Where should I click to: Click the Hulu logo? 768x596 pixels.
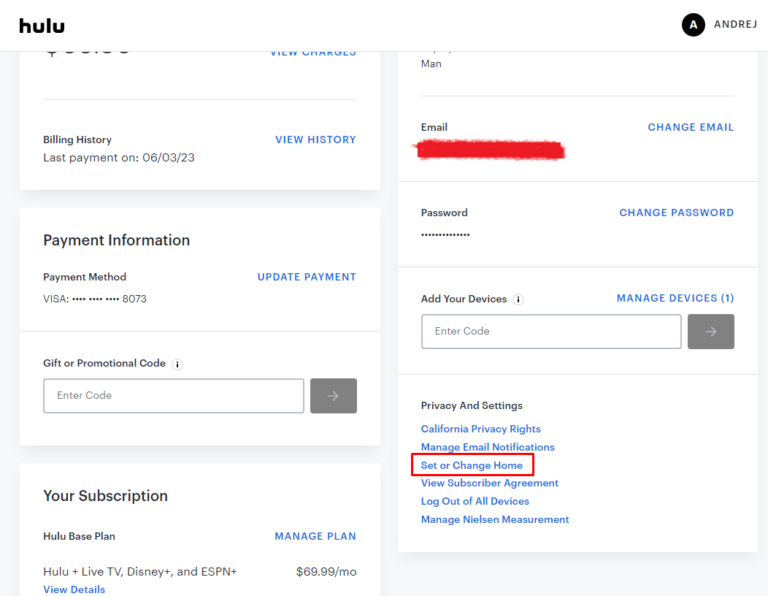pyautogui.click(x=42, y=25)
